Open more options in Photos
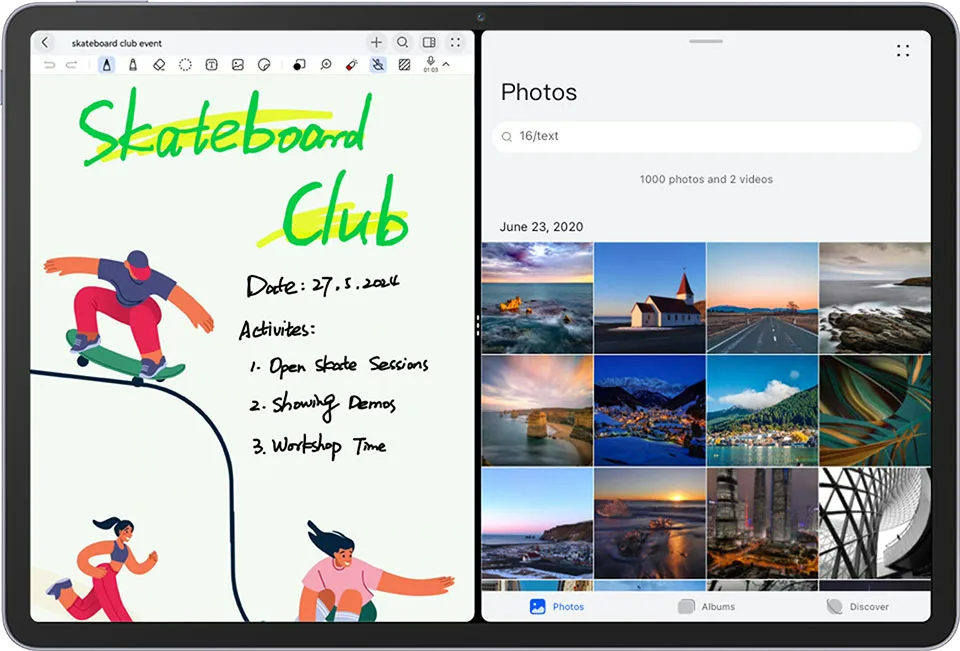 903,50
